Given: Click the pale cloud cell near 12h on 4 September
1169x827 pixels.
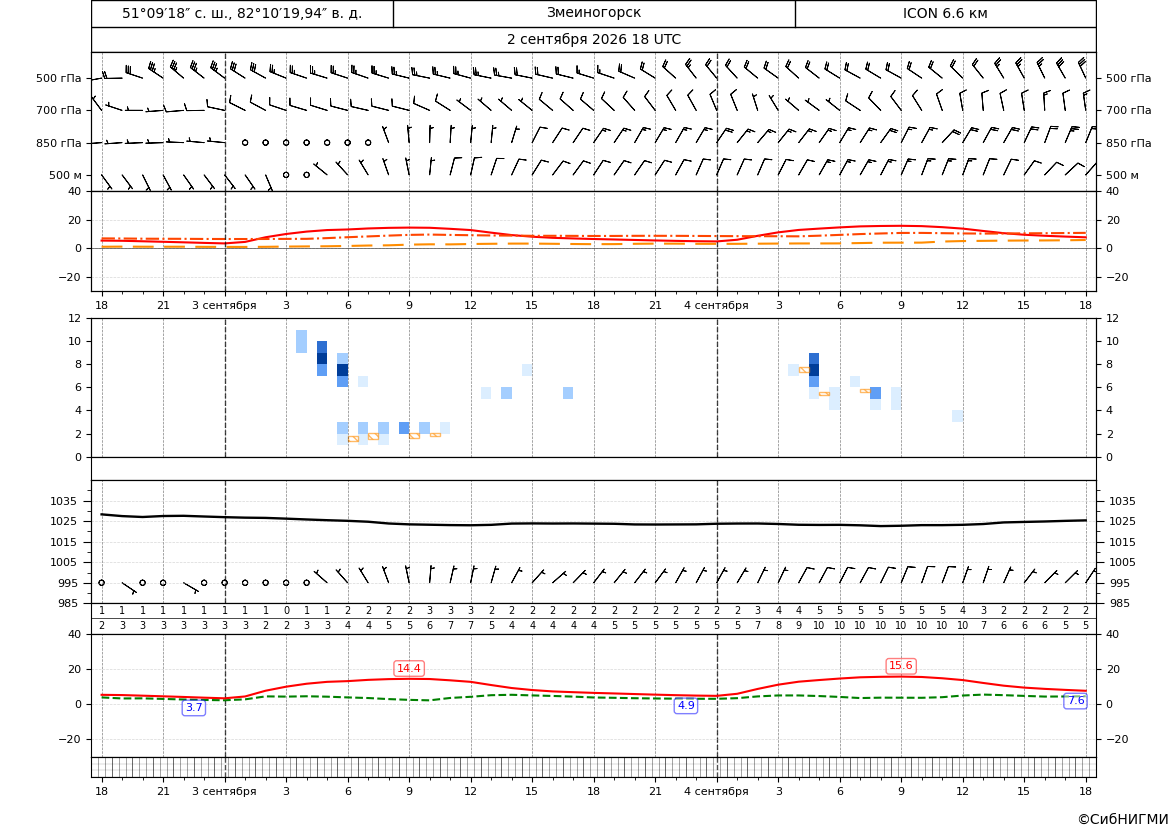Looking at the screenshot, I should [957, 416].
